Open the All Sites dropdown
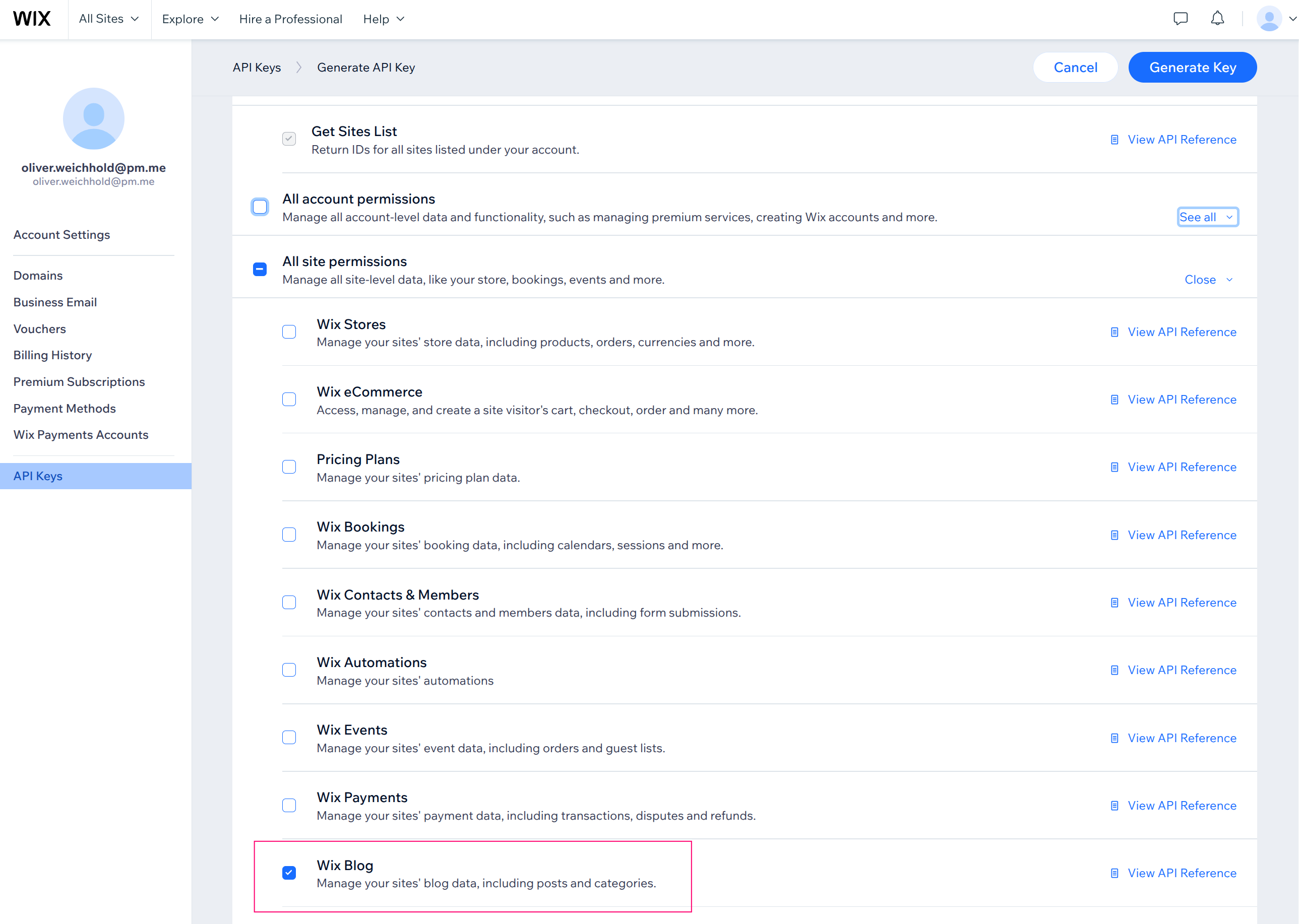 click(109, 19)
